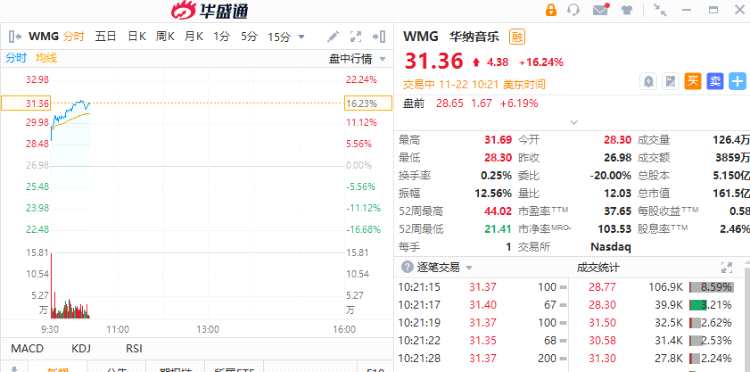
Task: Expand chart to fullscreen icon
Action: tap(355, 36)
